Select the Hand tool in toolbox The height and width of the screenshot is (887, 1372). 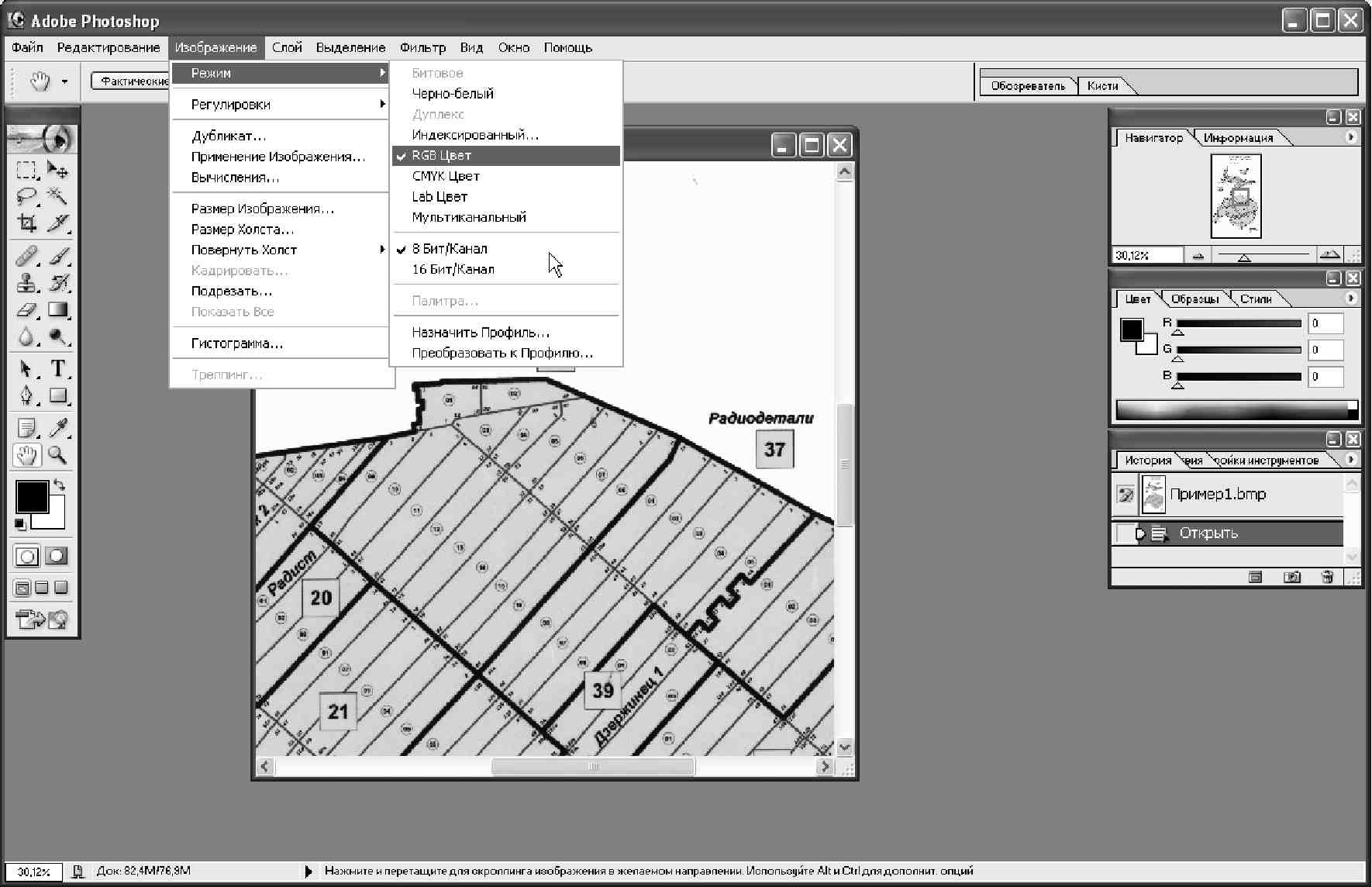(x=27, y=455)
